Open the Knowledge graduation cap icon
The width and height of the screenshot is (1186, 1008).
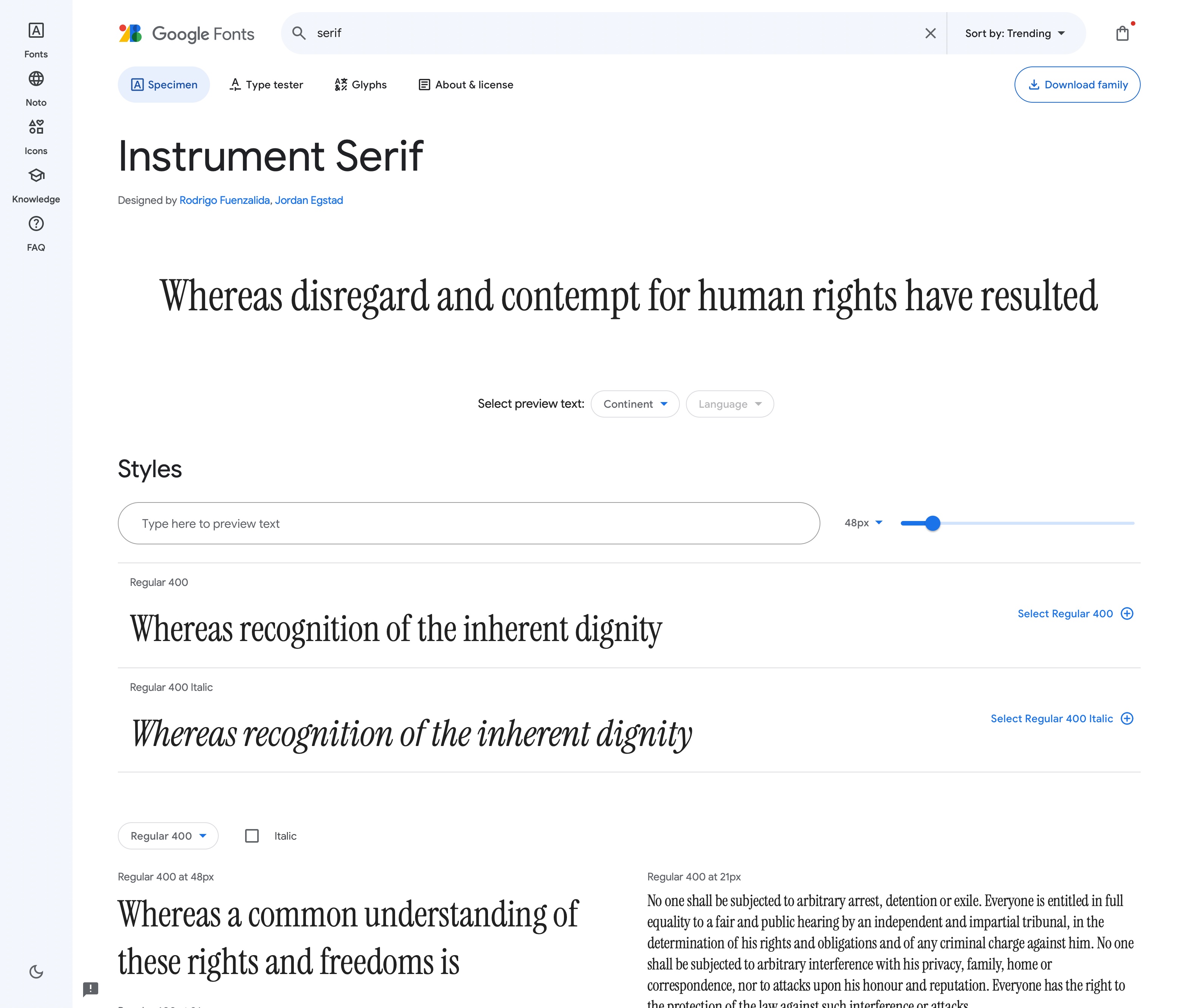pos(36,176)
